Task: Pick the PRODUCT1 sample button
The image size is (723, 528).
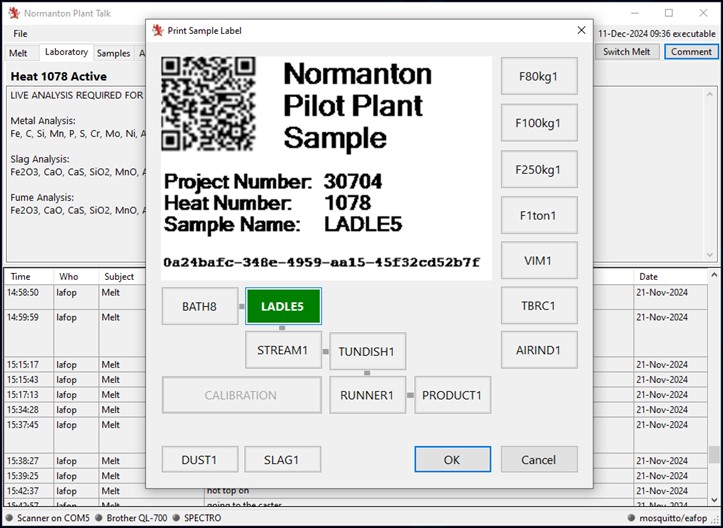Action: (452, 395)
